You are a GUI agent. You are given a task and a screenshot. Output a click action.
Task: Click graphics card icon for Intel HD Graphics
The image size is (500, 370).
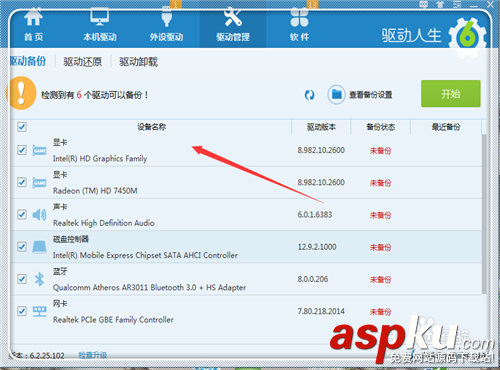(x=39, y=150)
